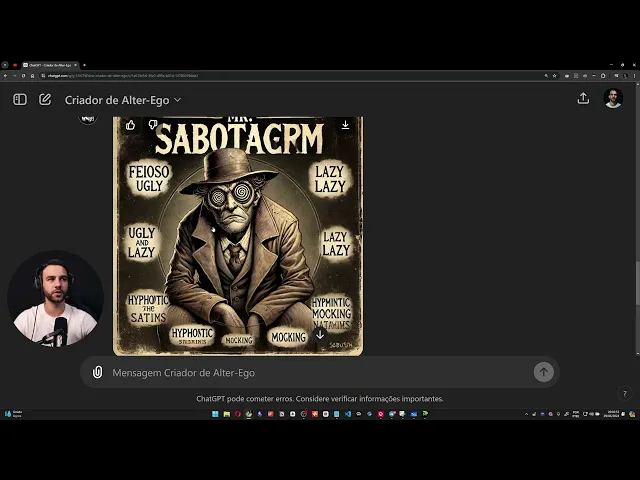
Task: Reload the page in the browser
Action: click(23, 76)
